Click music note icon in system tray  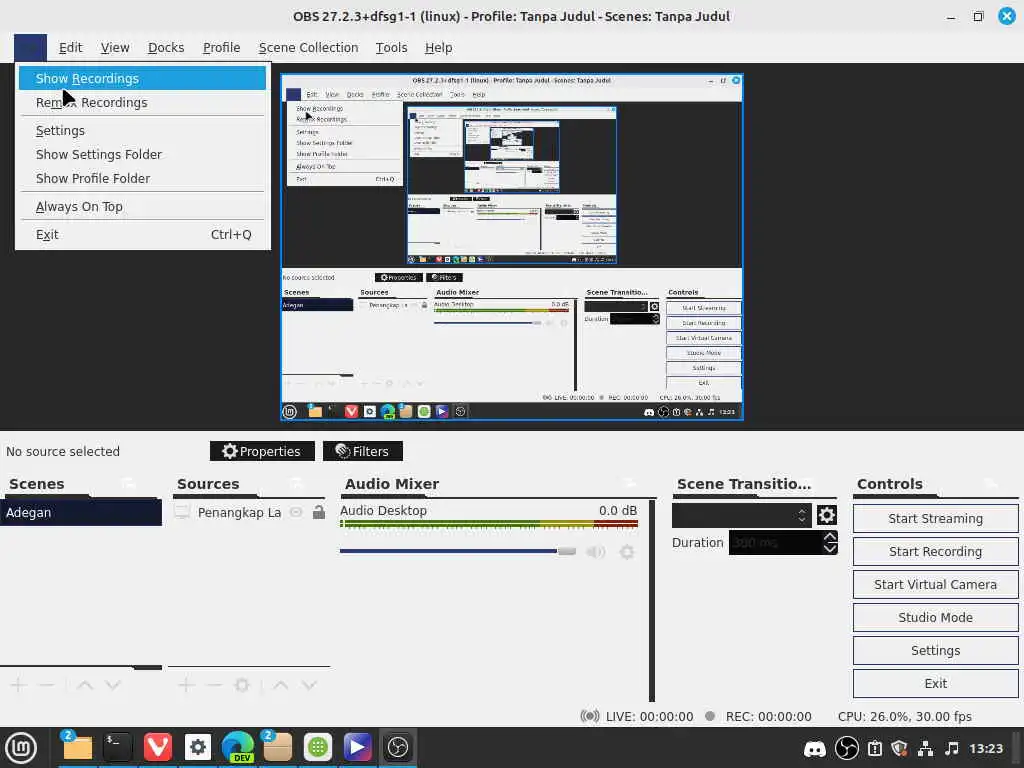pyautogui.click(x=952, y=748)
